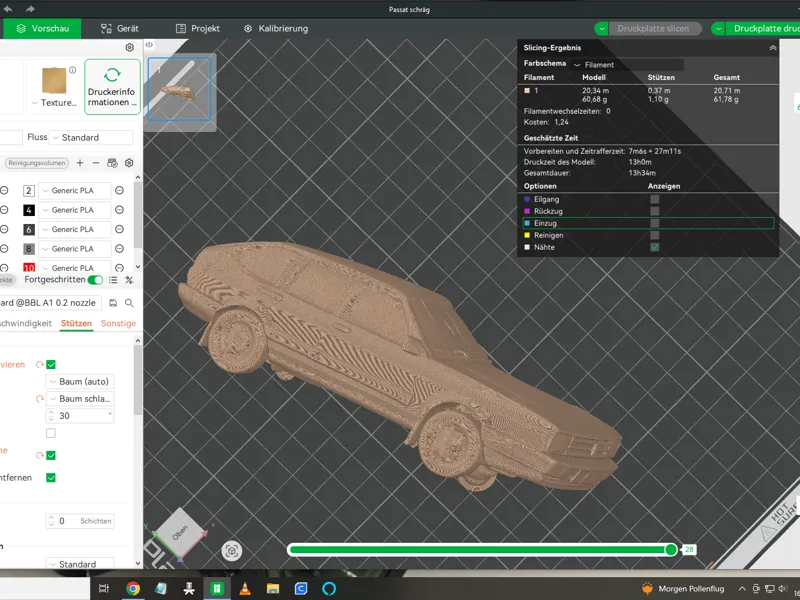Click the green layer slider handle
800x600 pixels.
[x=671, y=549]
